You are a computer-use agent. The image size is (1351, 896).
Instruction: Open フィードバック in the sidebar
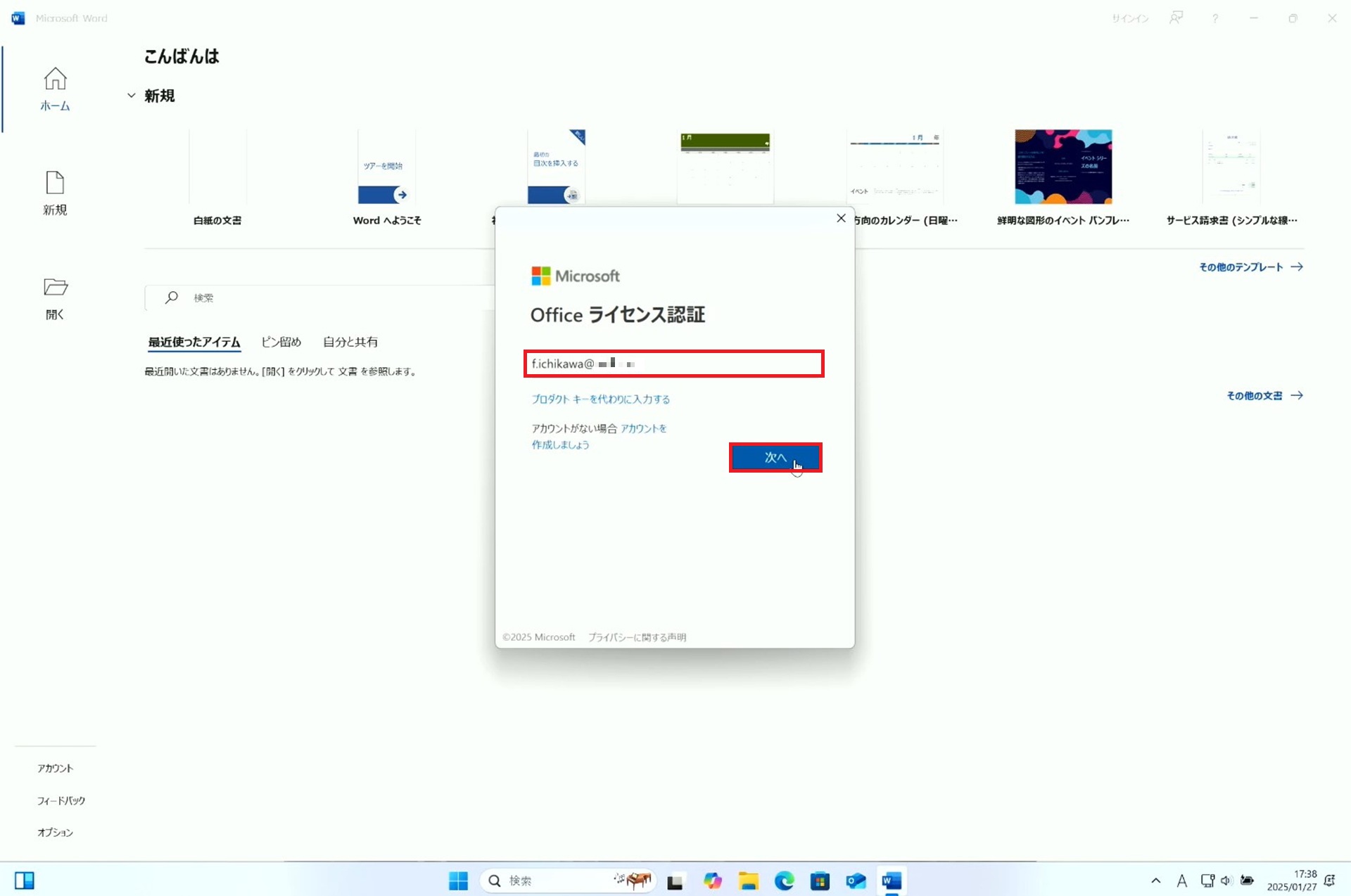[61, 800]
